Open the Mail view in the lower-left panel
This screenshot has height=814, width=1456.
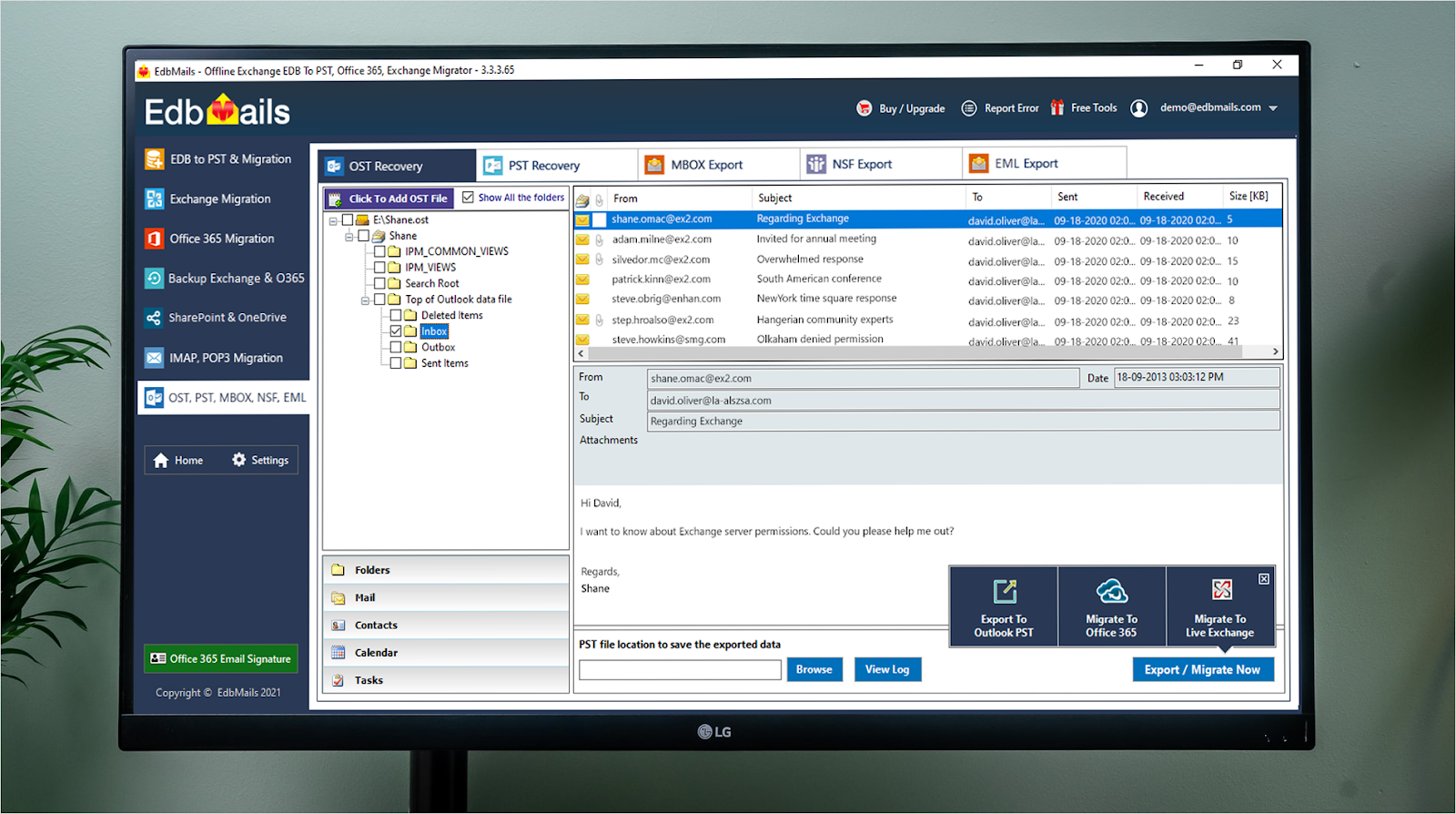pyautogui.click(x=446, y=597)
